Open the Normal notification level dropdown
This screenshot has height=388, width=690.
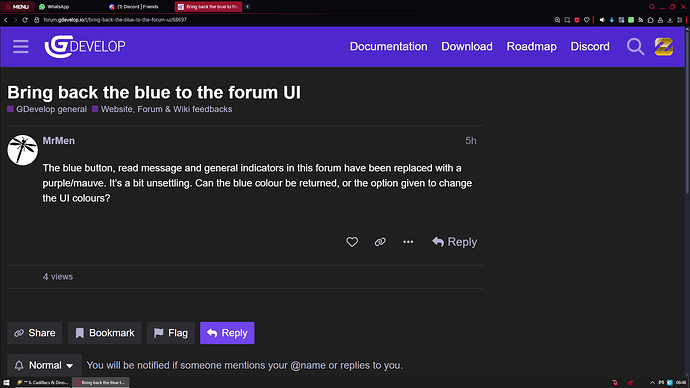coord(44,365)
